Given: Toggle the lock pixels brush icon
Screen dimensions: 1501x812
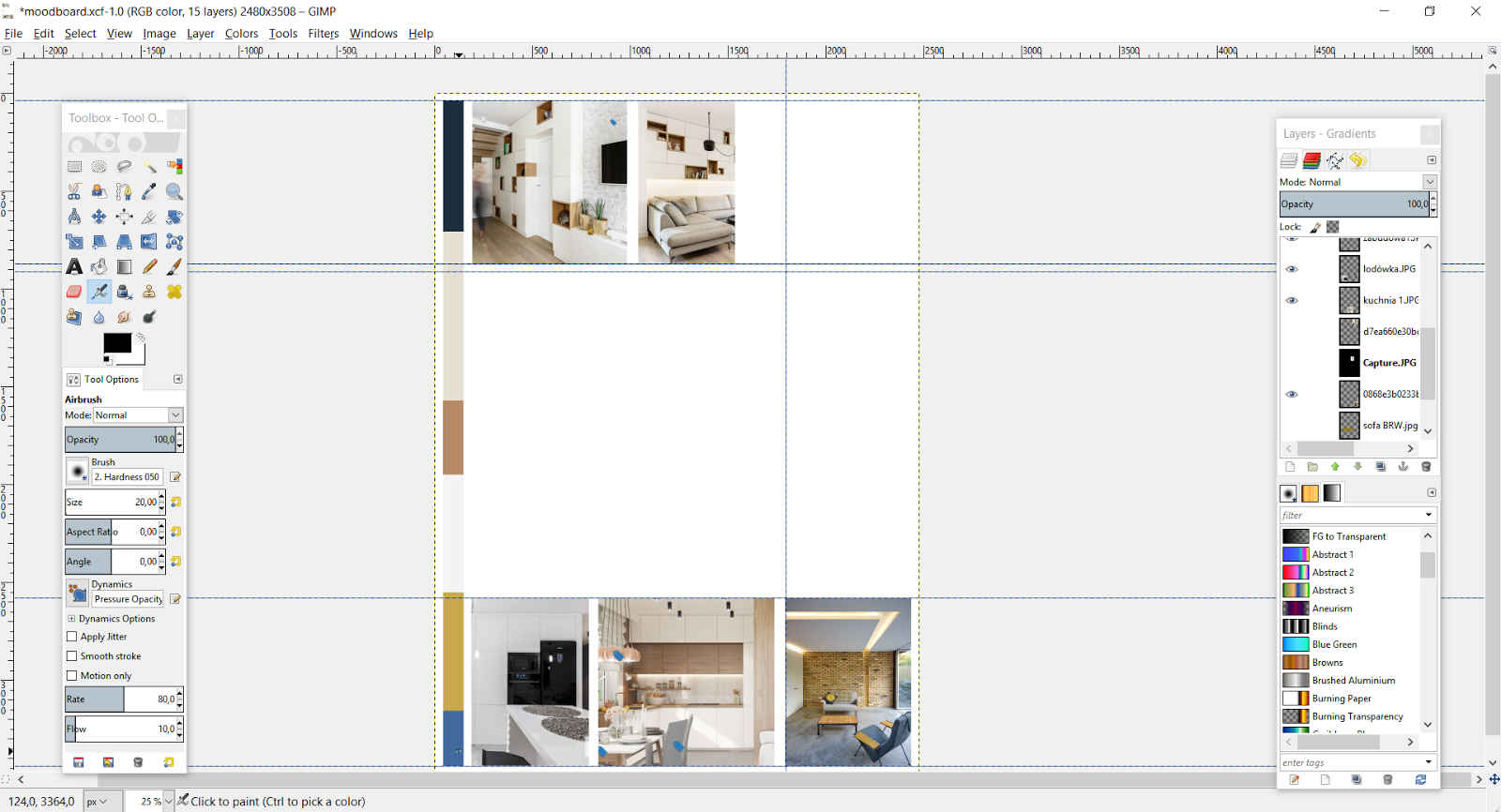Looking at the screenshot, I should (x=1315, y=227).
